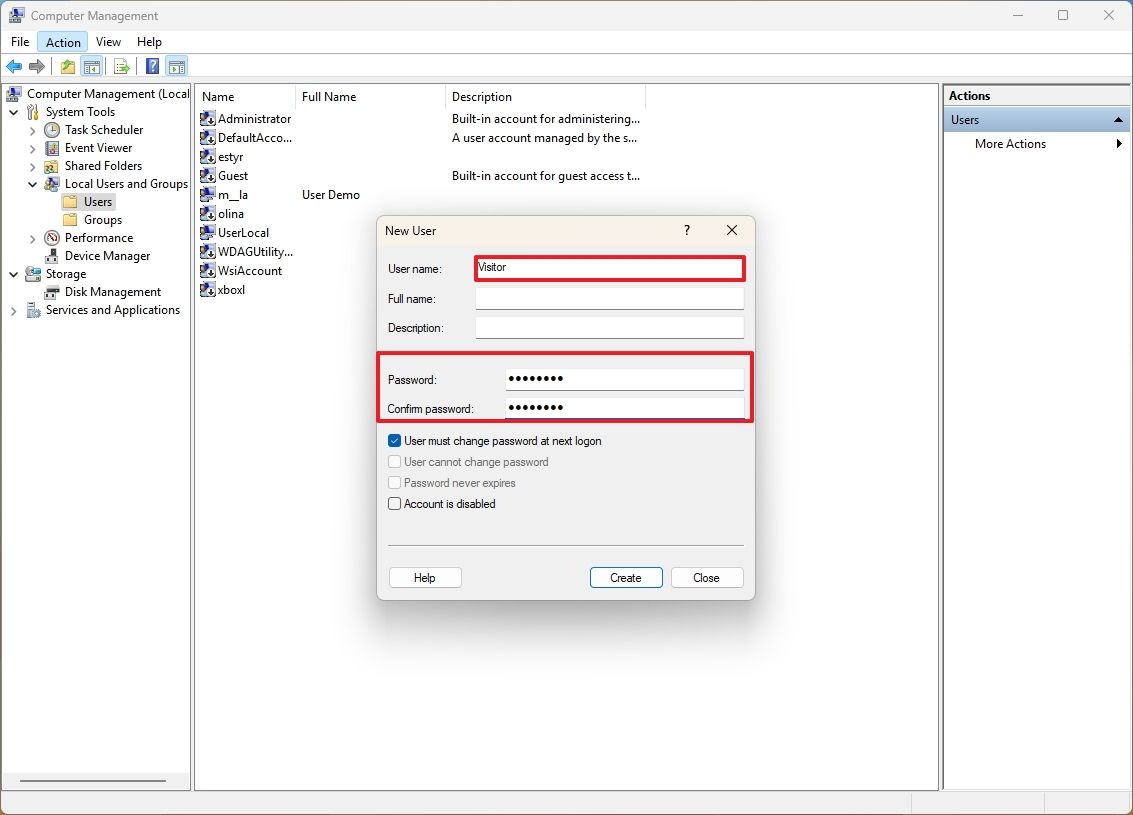Screen dimensions: 1133x815
Task: Check the Password never expires option
Action: click(x=394, y=483)
